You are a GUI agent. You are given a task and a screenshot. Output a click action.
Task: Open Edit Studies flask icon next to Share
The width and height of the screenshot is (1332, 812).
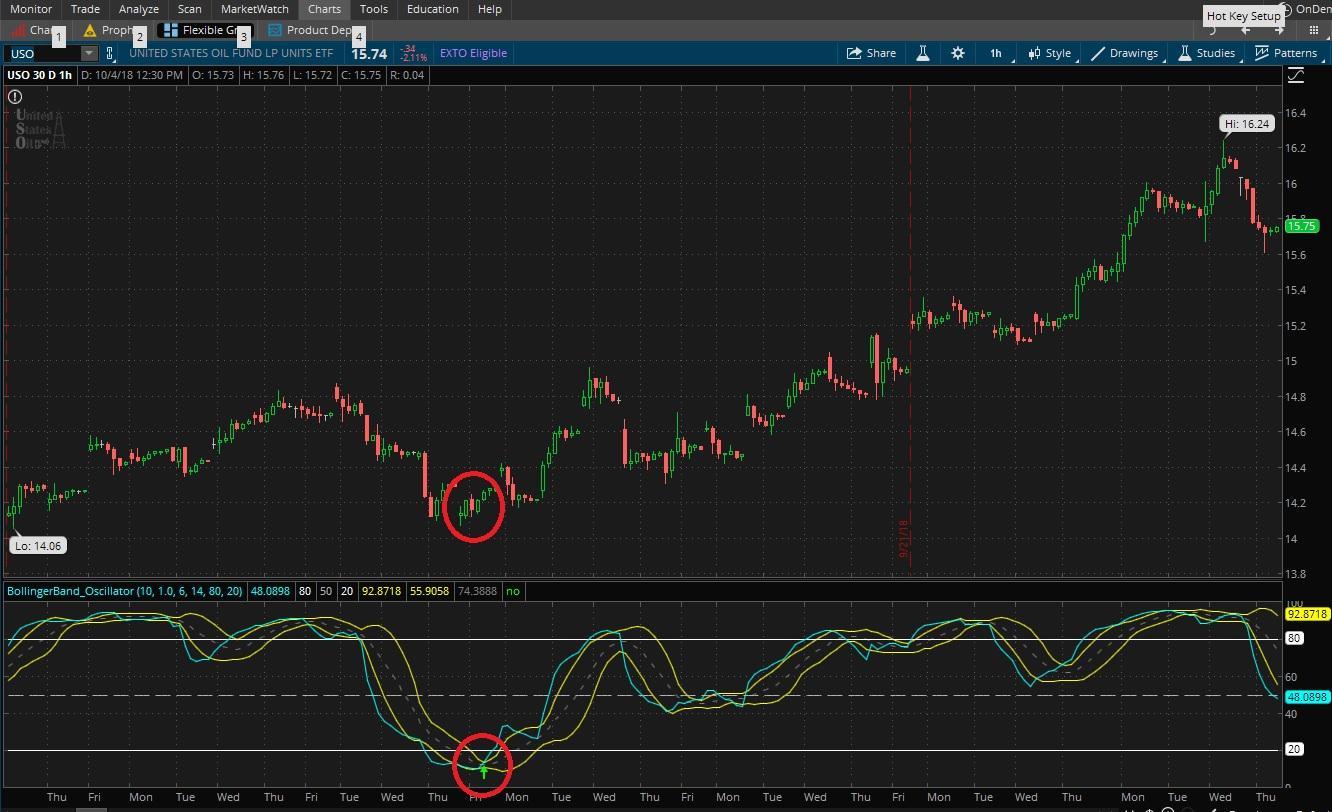pyautogui.click(x=923, y=53)
